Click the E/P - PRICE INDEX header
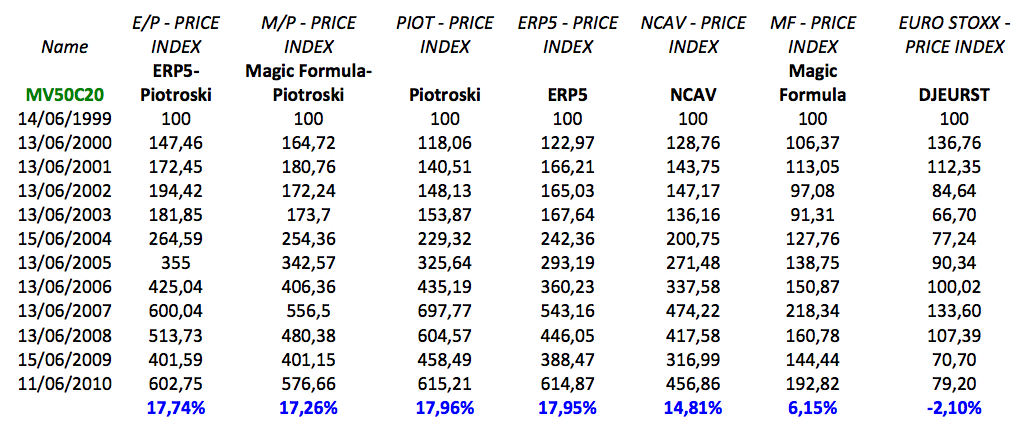 pyautogui.click(x=177, y=36)
